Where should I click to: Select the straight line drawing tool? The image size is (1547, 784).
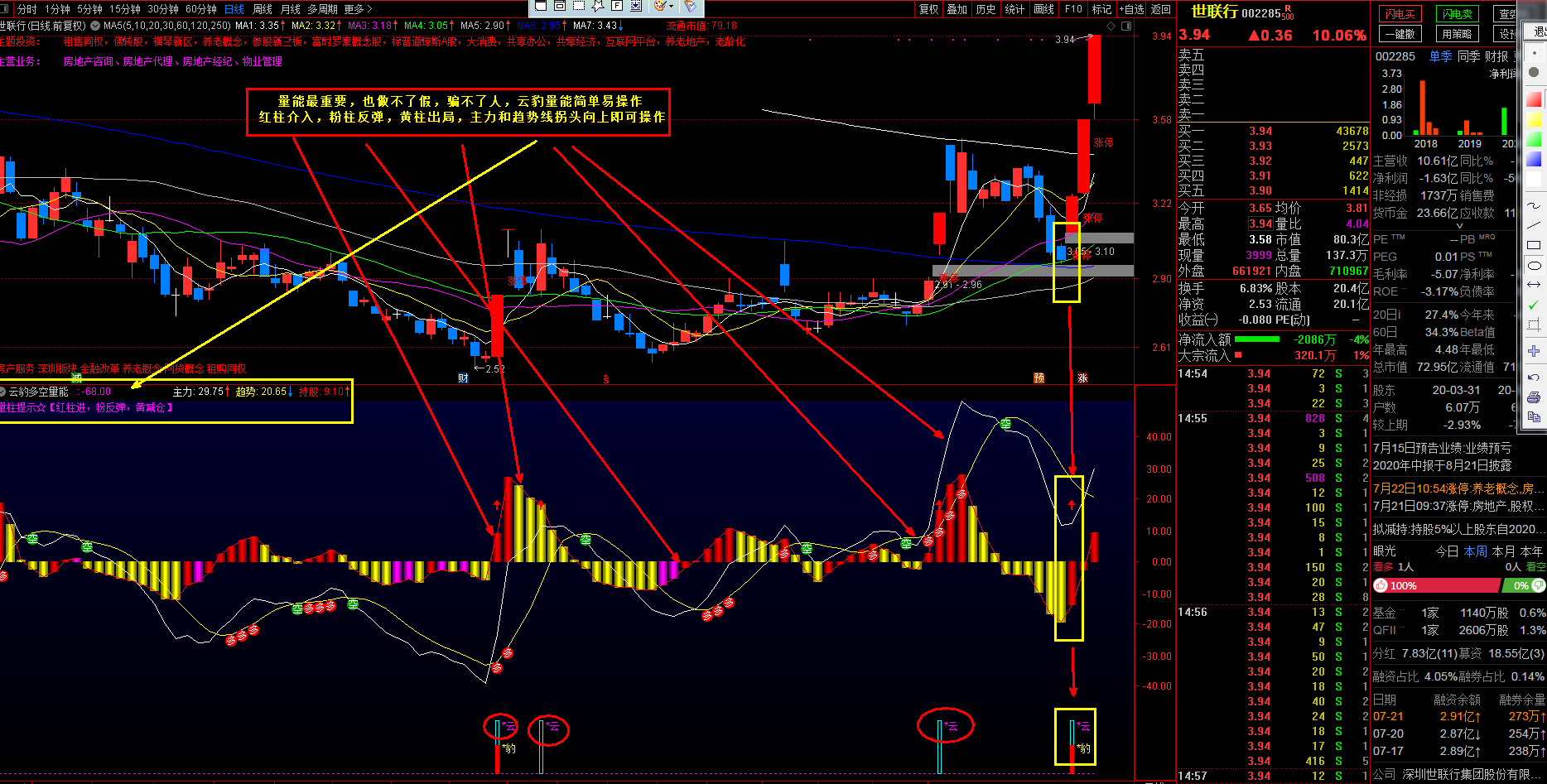point(1534,225)
